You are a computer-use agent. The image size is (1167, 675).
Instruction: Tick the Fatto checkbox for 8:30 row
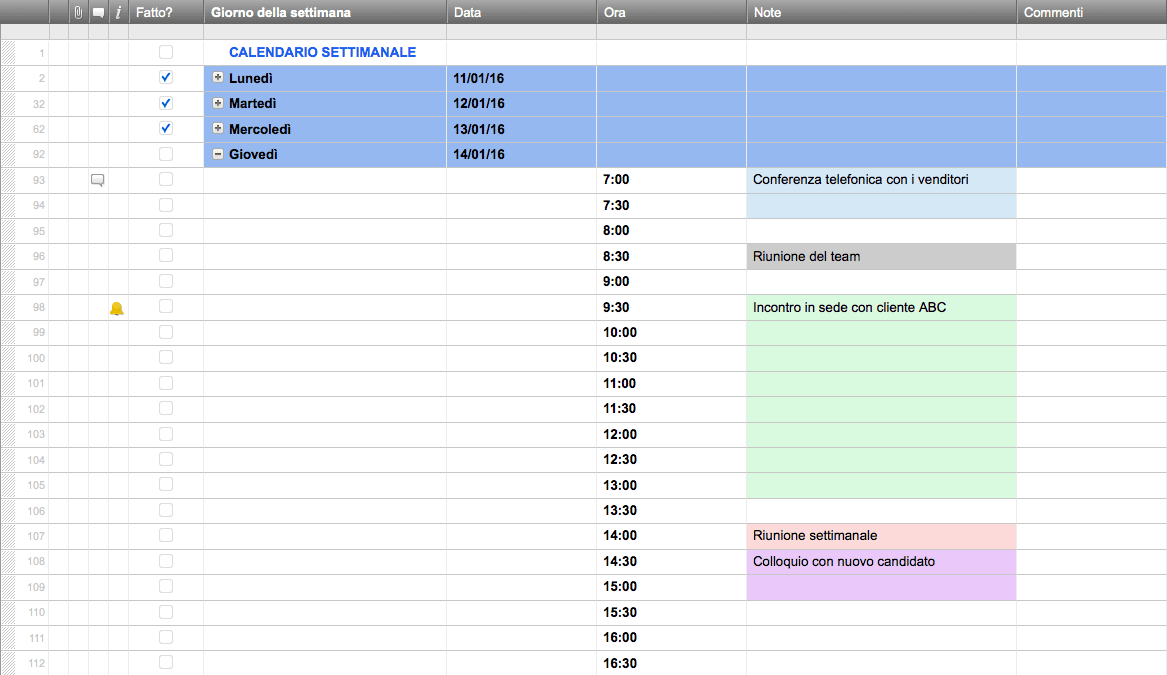pyautogui.click(x=166, y=255)
